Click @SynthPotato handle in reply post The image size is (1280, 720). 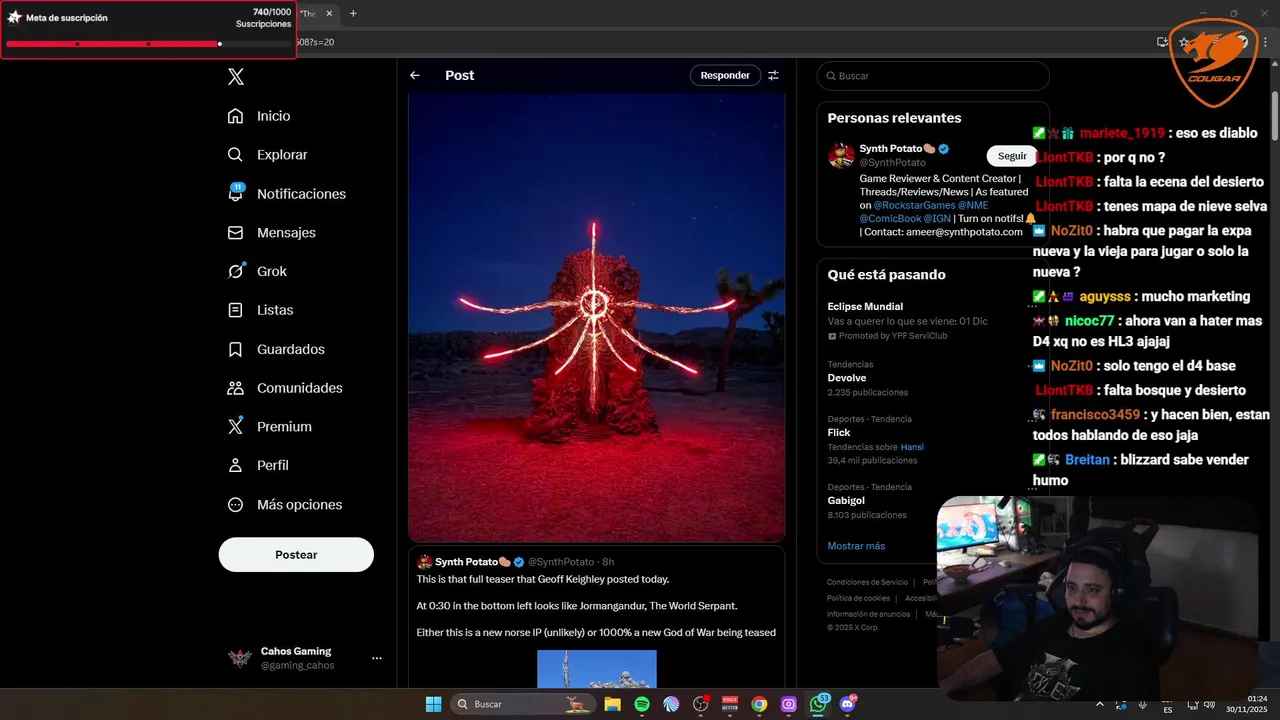coord(560,562)
